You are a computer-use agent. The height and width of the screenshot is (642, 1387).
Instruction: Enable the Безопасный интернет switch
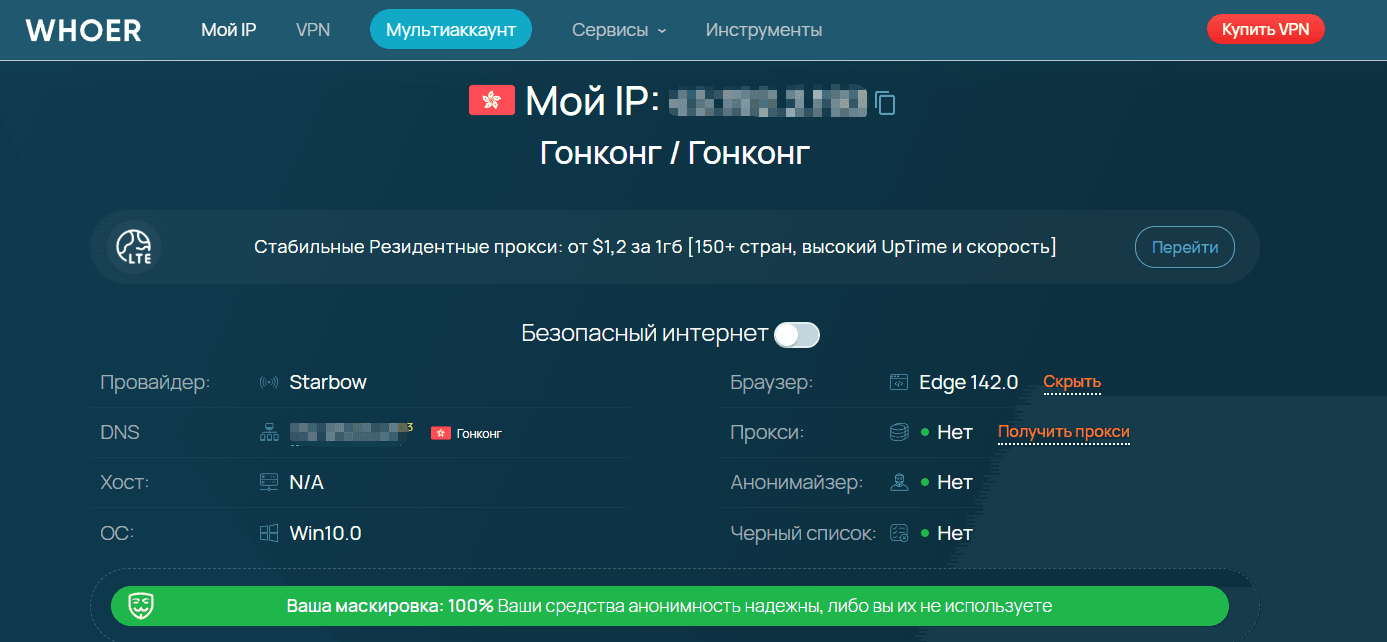coord(797,335)
